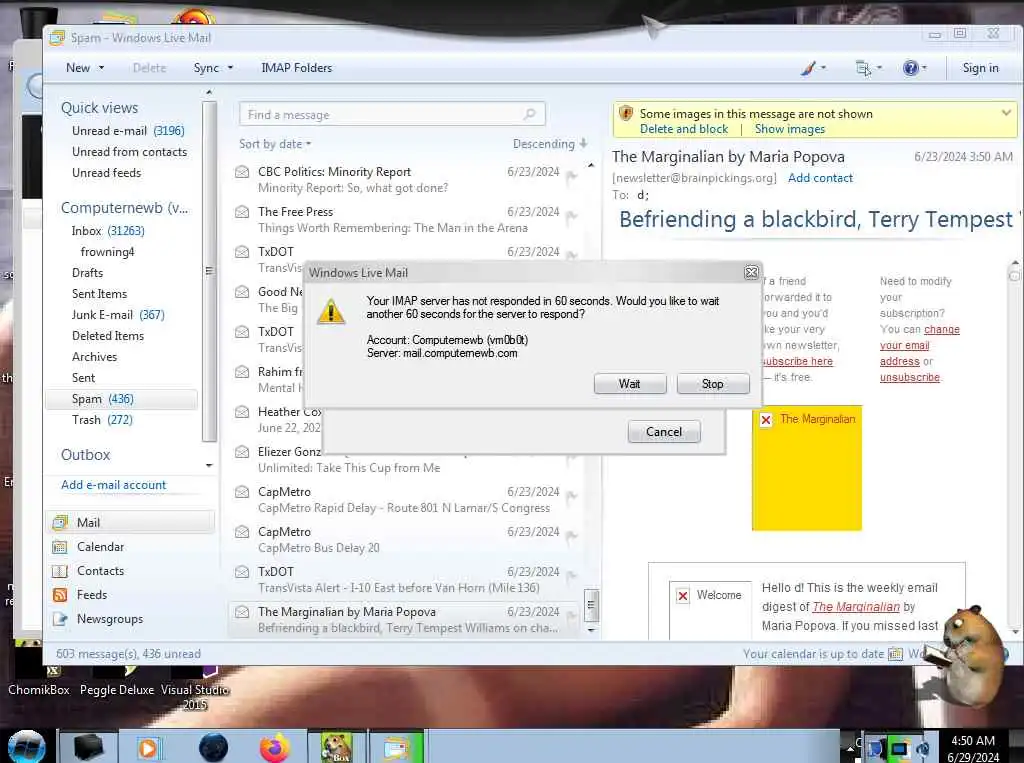Open the Trash folder
The image size is (1024, 763).
point(102,419)
